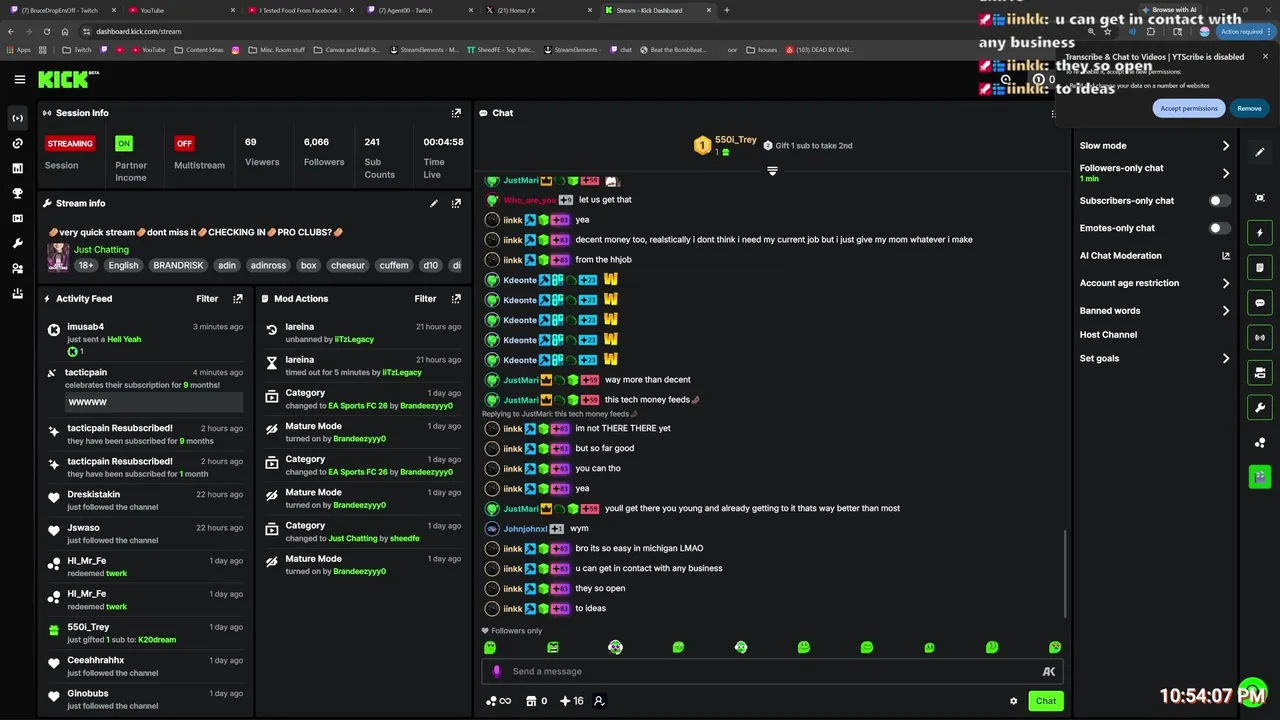The height and width of the screenshot is (720, 1280).
Task: Click the 18+ stream tag
Action: tap(86, 266)
